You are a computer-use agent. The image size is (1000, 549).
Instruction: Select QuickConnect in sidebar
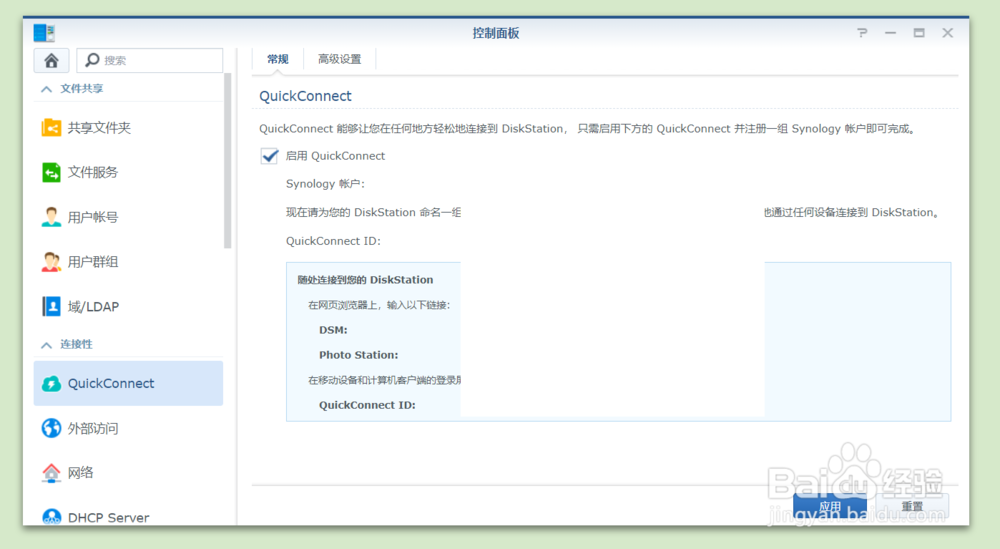pos(128,383)
